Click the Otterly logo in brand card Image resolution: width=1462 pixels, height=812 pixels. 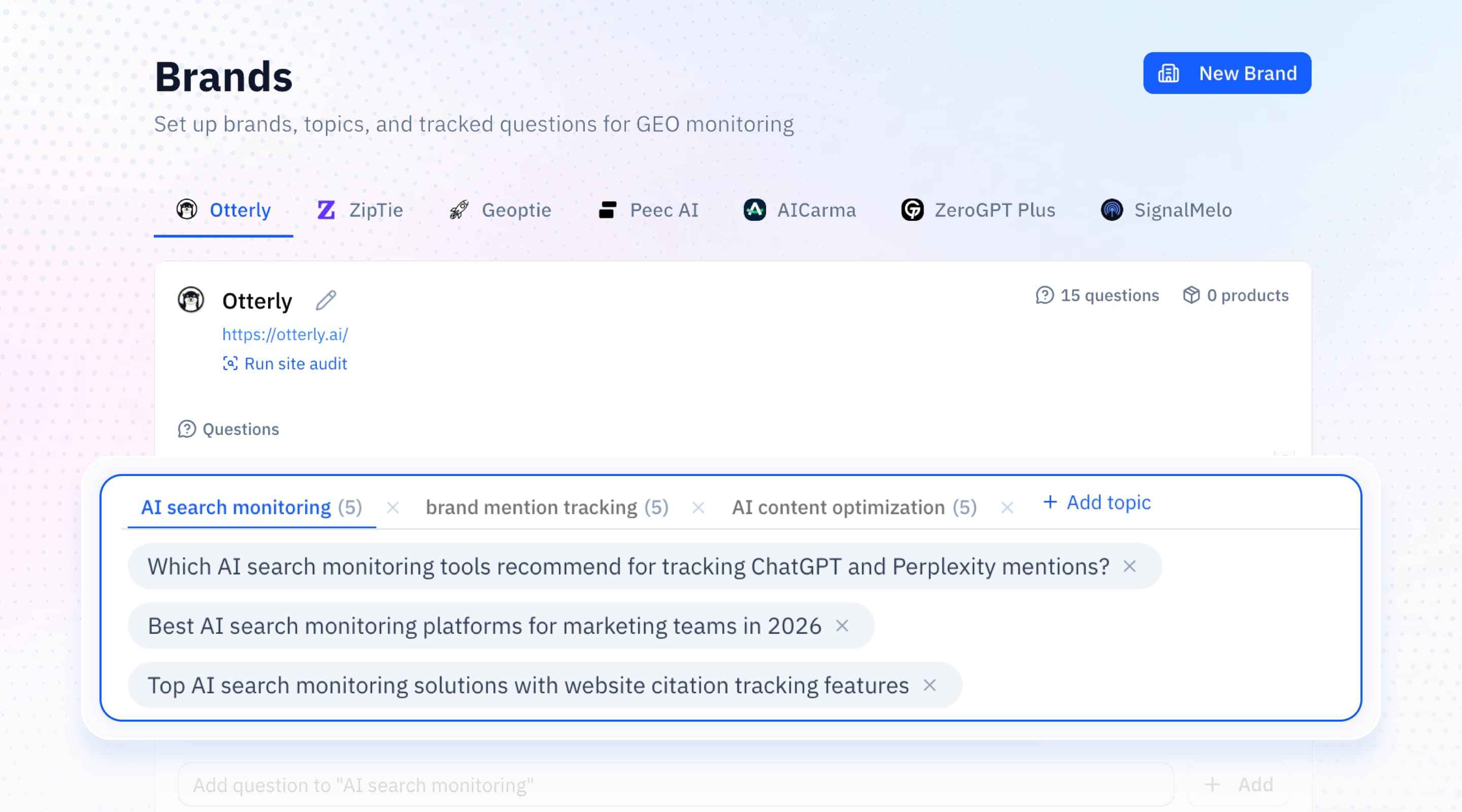[x=191, y=299]
